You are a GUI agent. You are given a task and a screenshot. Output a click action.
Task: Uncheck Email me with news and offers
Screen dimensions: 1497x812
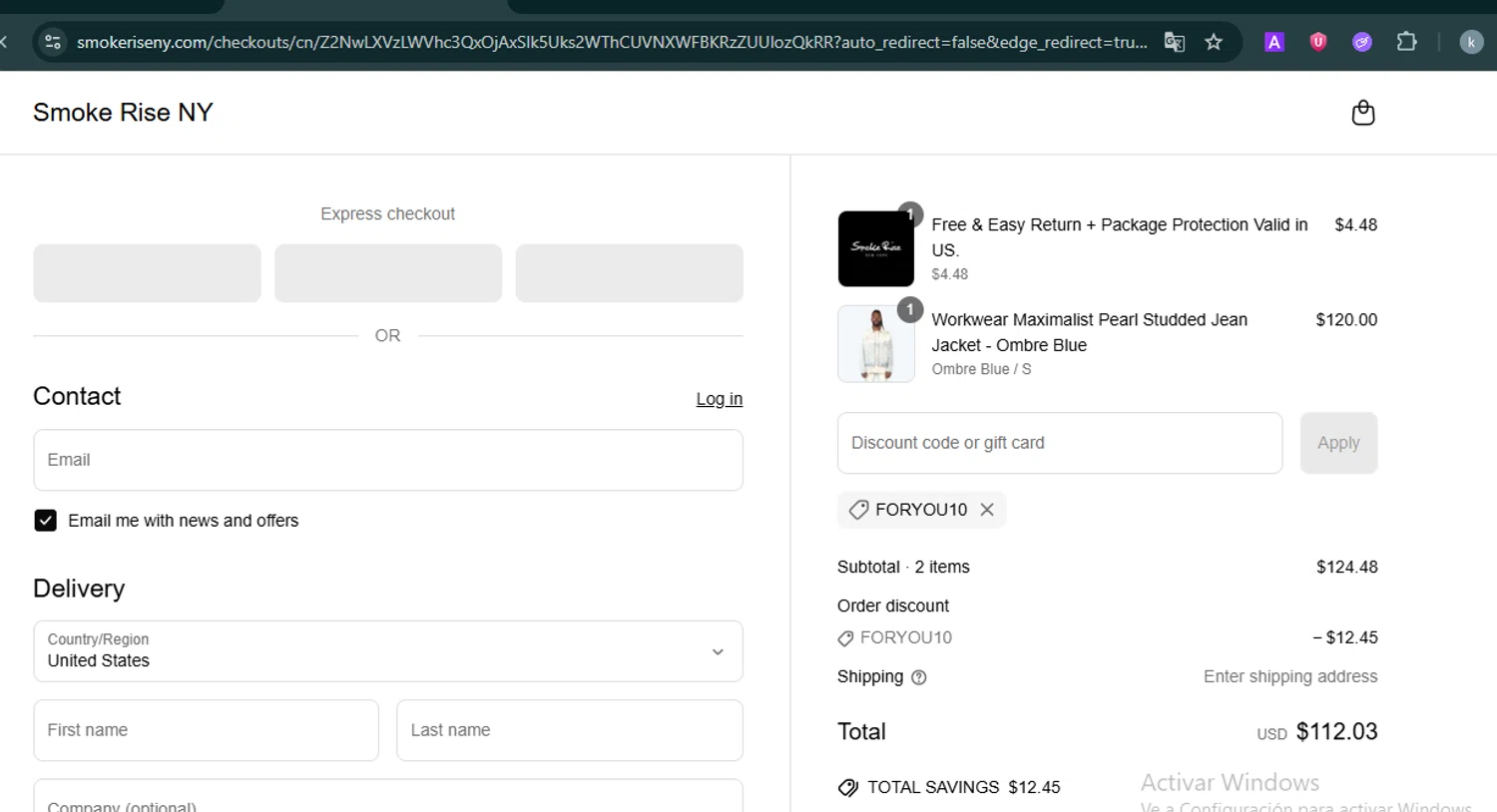(x=45, y=521)
